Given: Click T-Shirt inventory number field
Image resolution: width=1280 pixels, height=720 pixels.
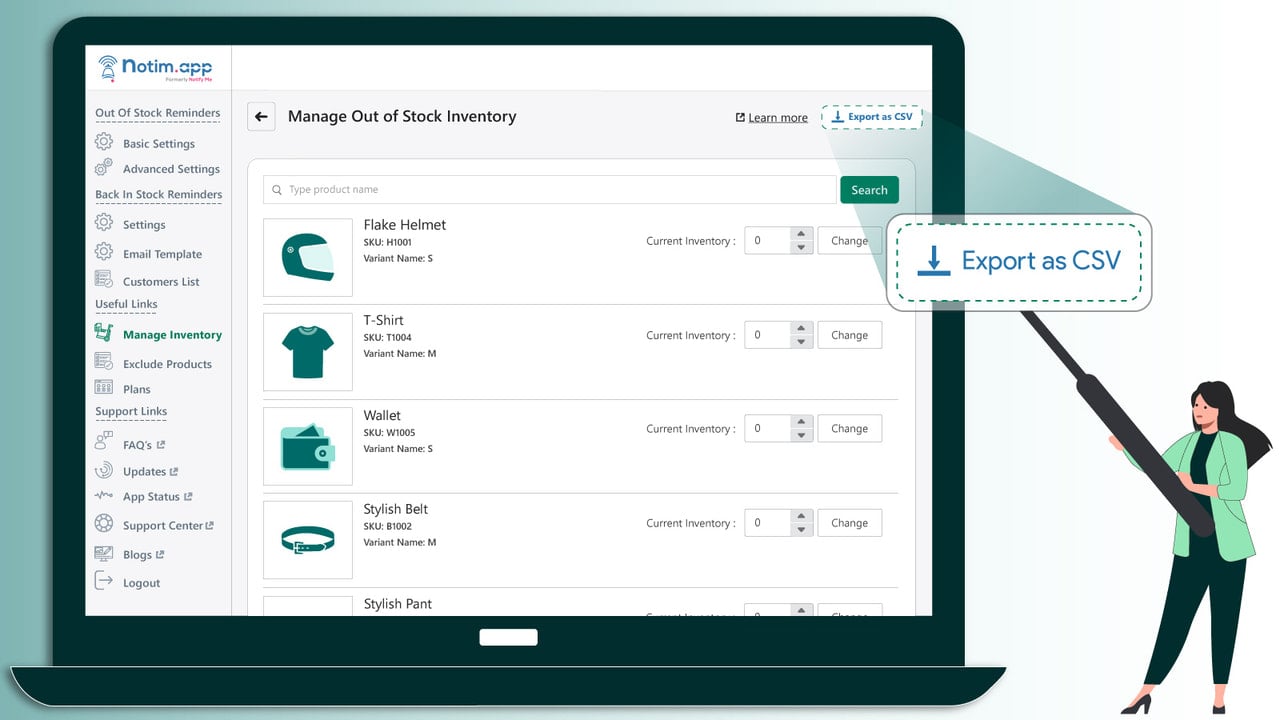Looking at the screenshot, I should 768,335.
